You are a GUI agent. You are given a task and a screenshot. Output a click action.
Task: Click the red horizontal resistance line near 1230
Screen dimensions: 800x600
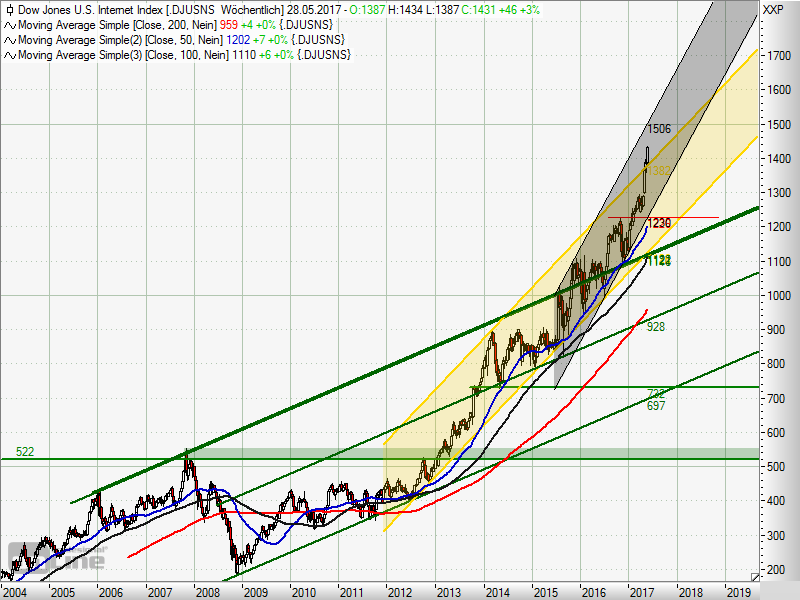tap(663, 217)
